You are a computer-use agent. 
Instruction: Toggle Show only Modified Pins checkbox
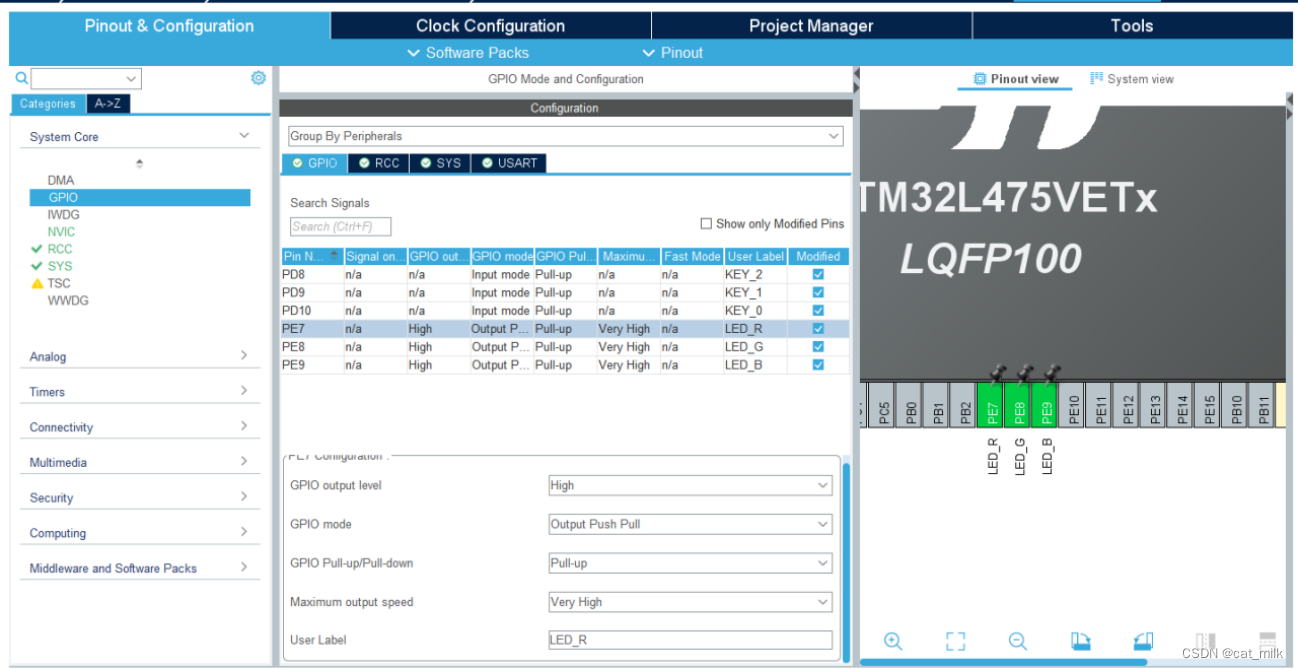pyautogui.click(x=706, y=224)
